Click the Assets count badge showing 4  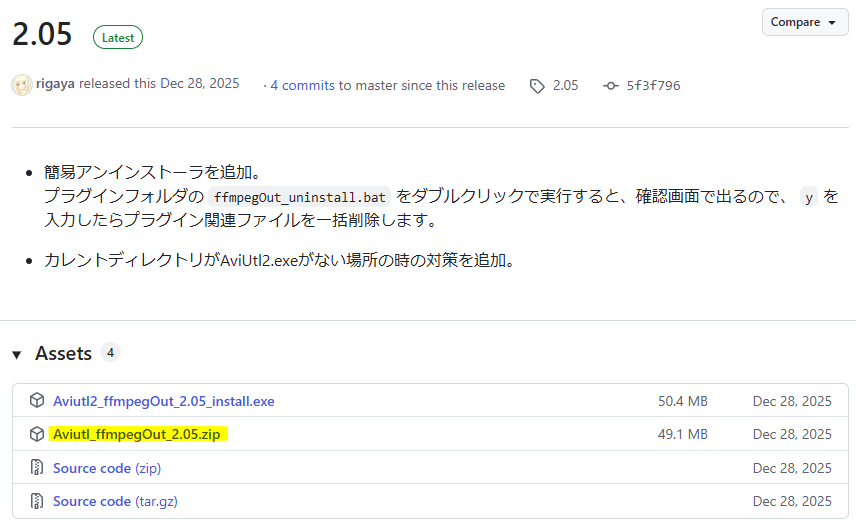point(110,353)
